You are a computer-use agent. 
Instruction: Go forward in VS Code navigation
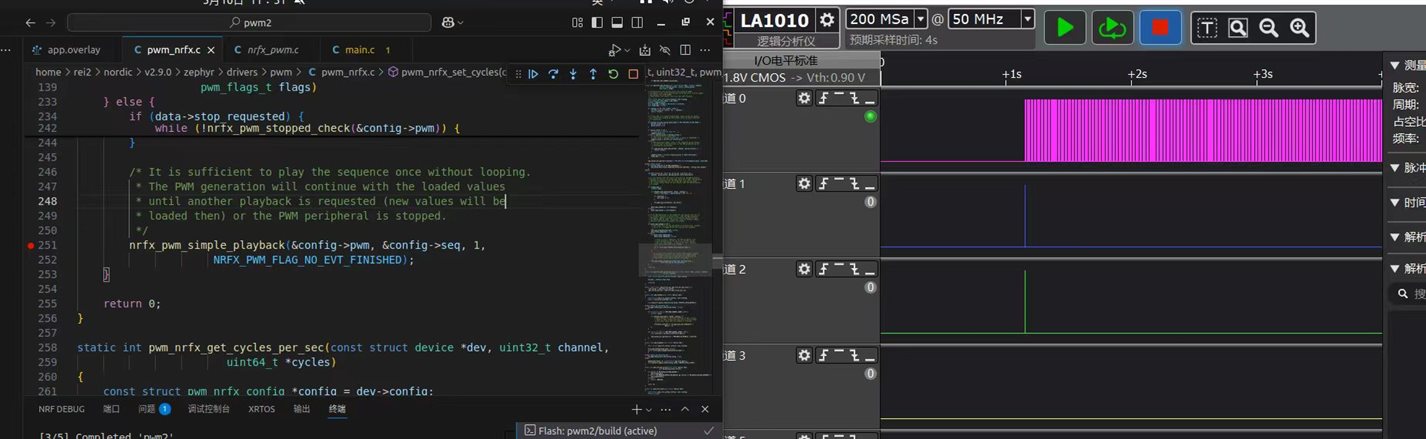(x=50, y=21)
